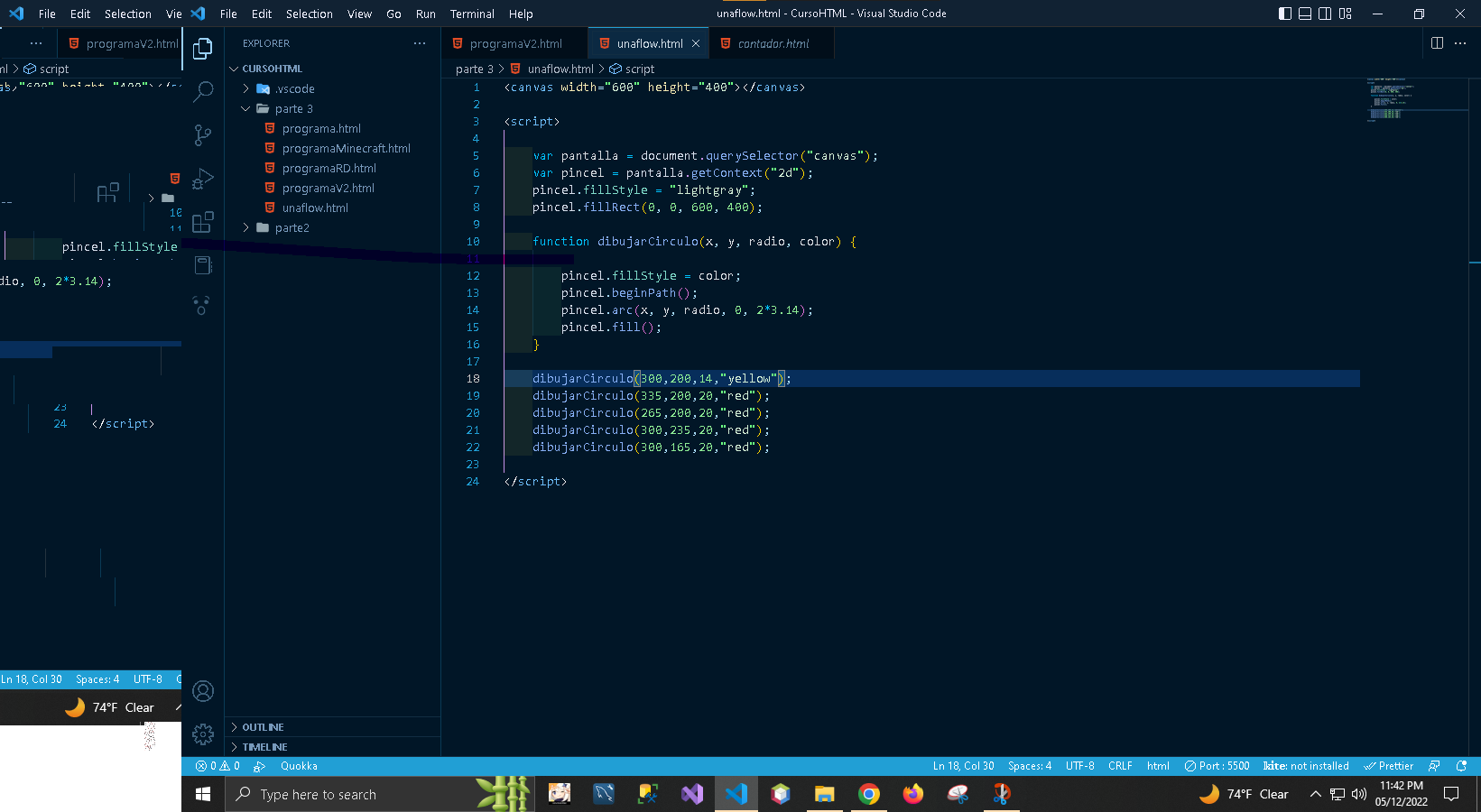Open the notebook icon view below Extensions

click(x=203, y=265)
